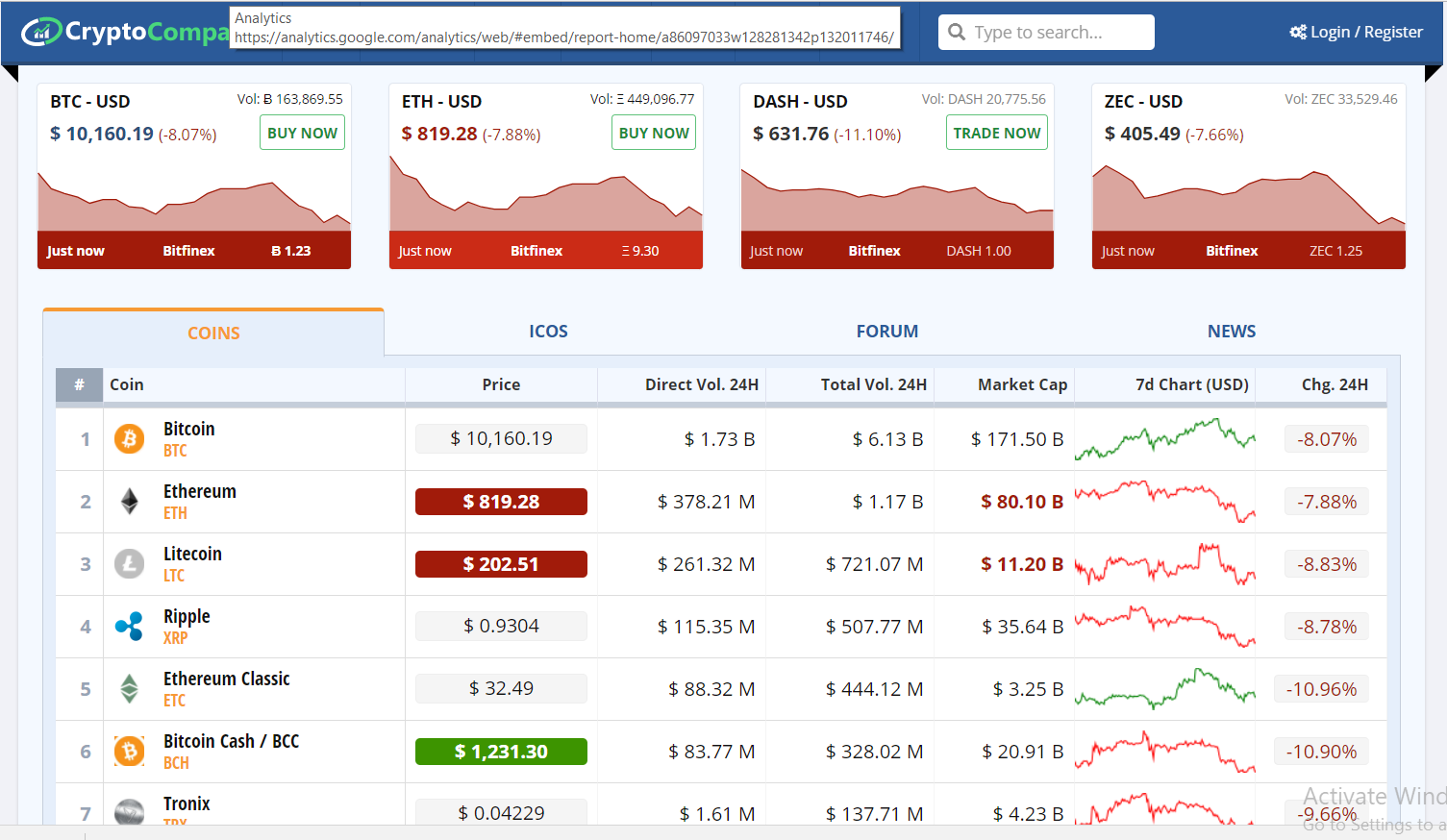Click the Ripple logo icon
1447x840 pixels.
pyautogui.click(x=129, y=627)
